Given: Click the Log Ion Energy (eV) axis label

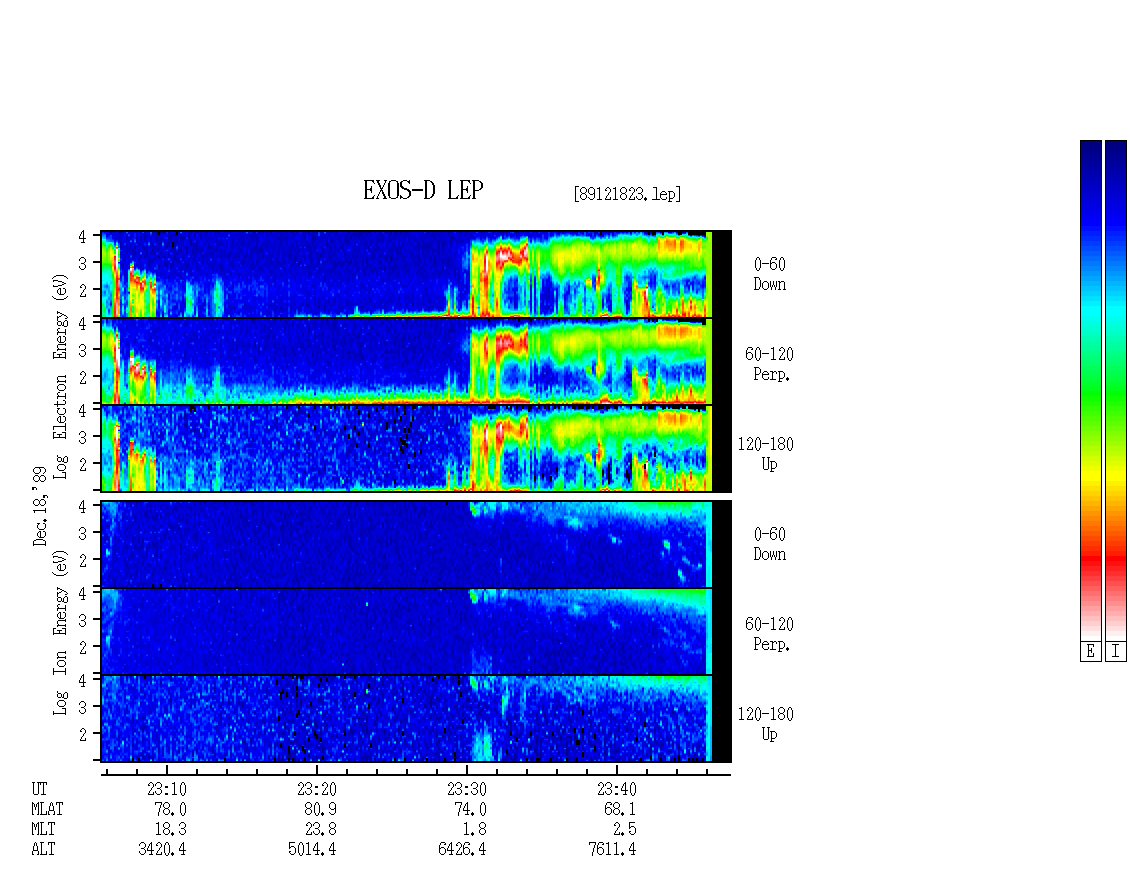Looking at the screenshot, I should [x=61, y=632].
